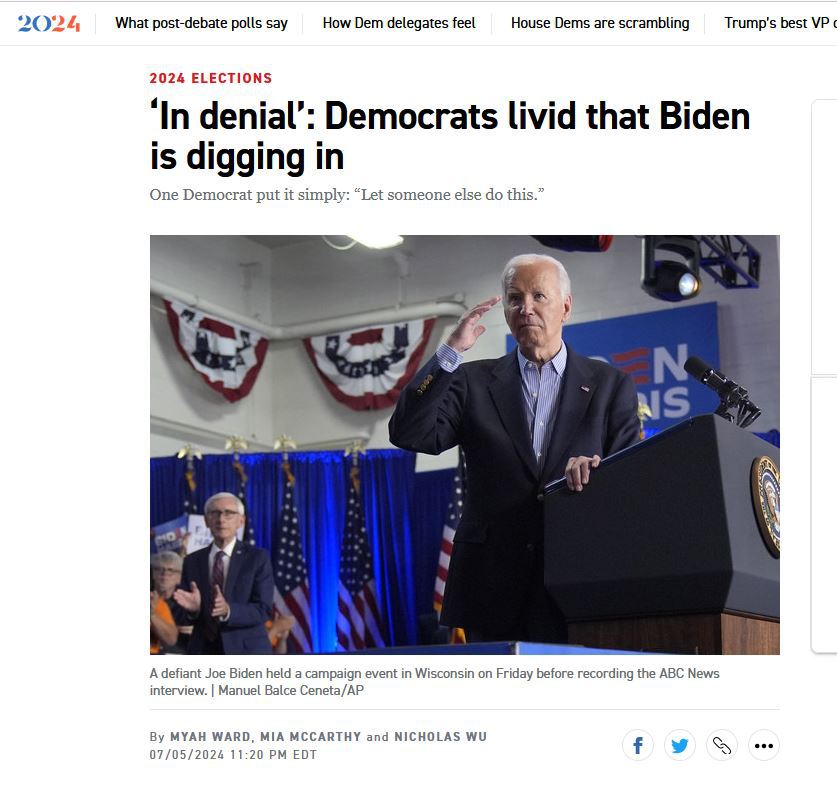Viewport: 837px width, 789px height.
Task: Open 'How Dem delegates feel' link
Action: pyautogui.click(x=399, y=23)
